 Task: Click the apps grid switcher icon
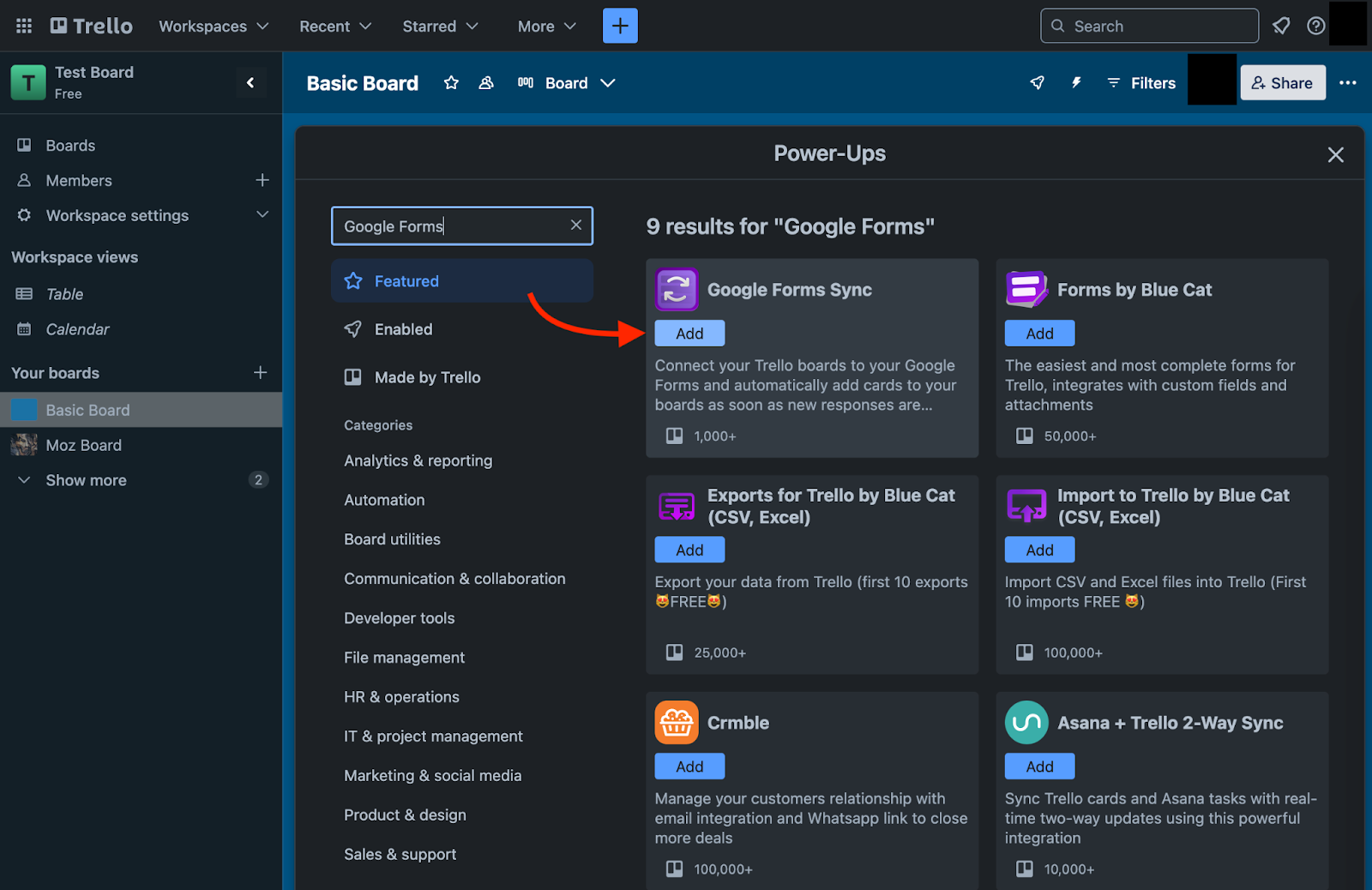tap(24, 26)
